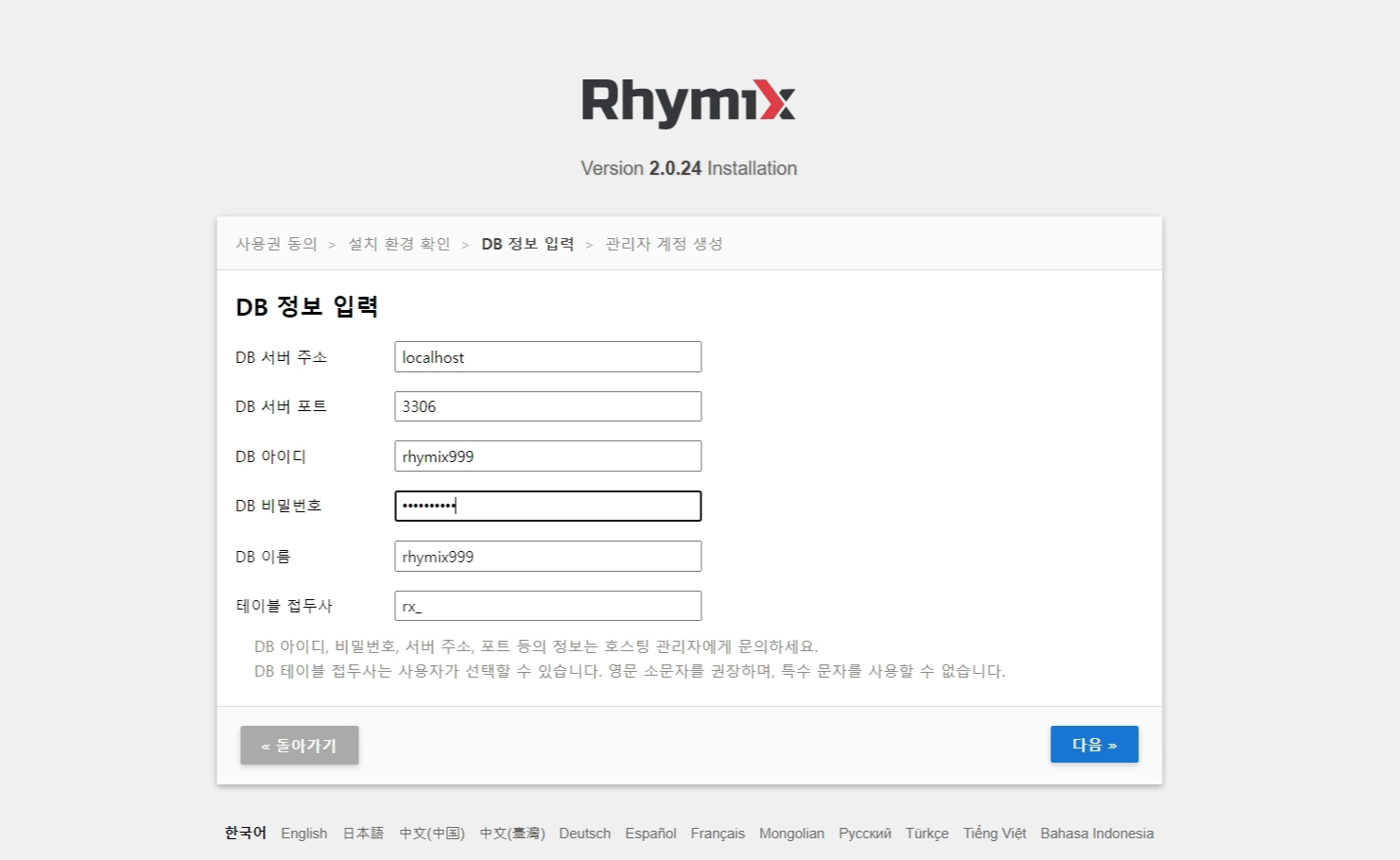Image resolution: width=1400 pixels, height=860 pixels.
Task: Click the 테이블 접두사 label
Action: point(285,606)
